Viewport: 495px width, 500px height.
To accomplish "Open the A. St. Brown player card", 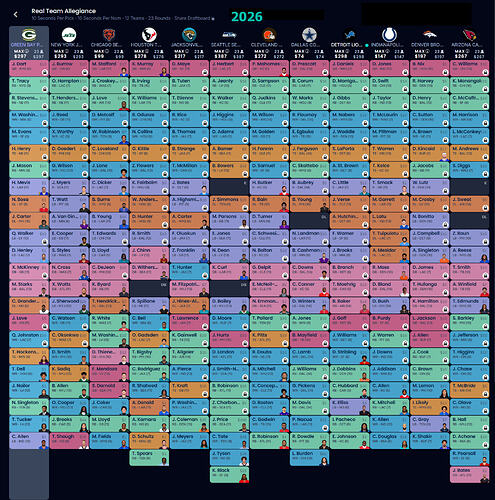I will (349, 170).
